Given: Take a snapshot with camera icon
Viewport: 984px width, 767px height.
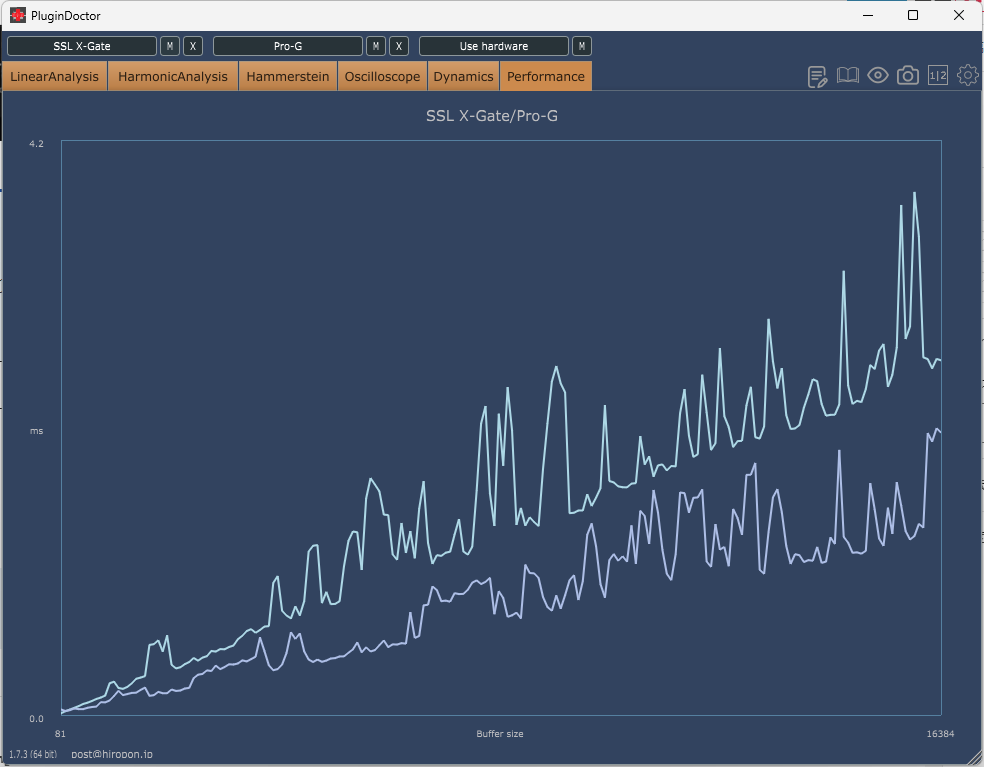Looking at the screenshot, I should pos(907,76).
